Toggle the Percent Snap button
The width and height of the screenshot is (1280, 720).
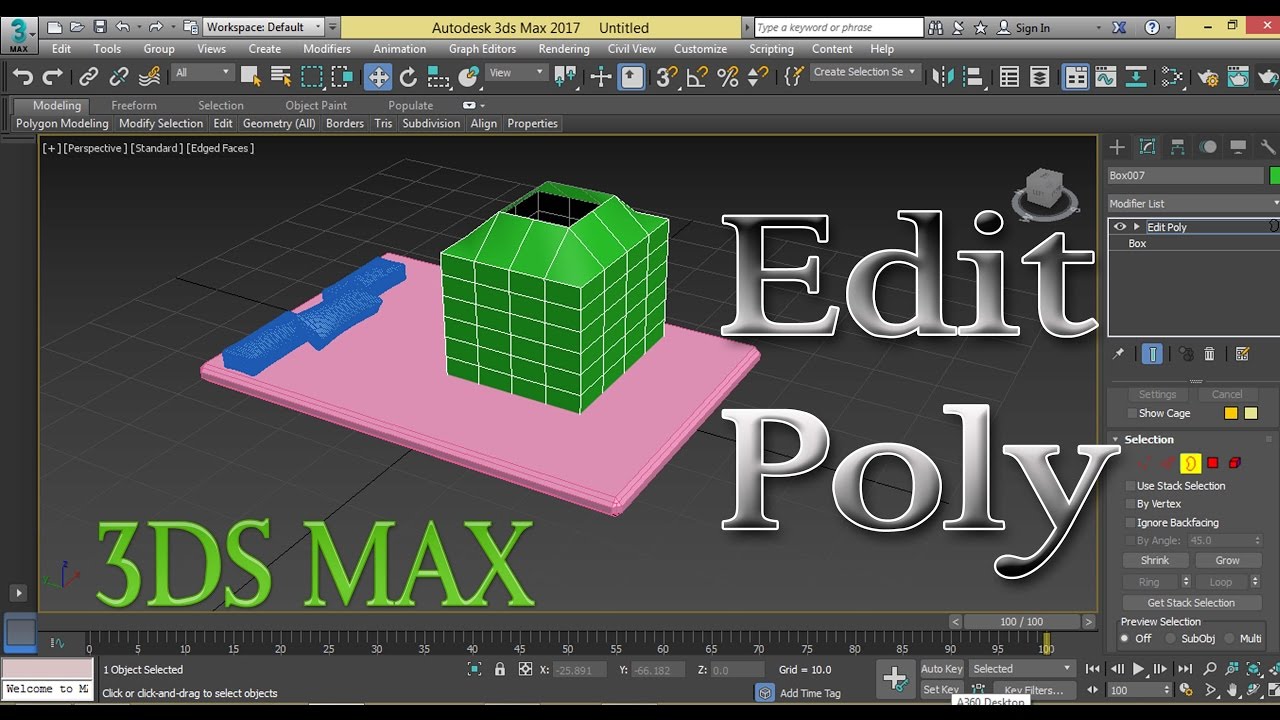point(728,76)
